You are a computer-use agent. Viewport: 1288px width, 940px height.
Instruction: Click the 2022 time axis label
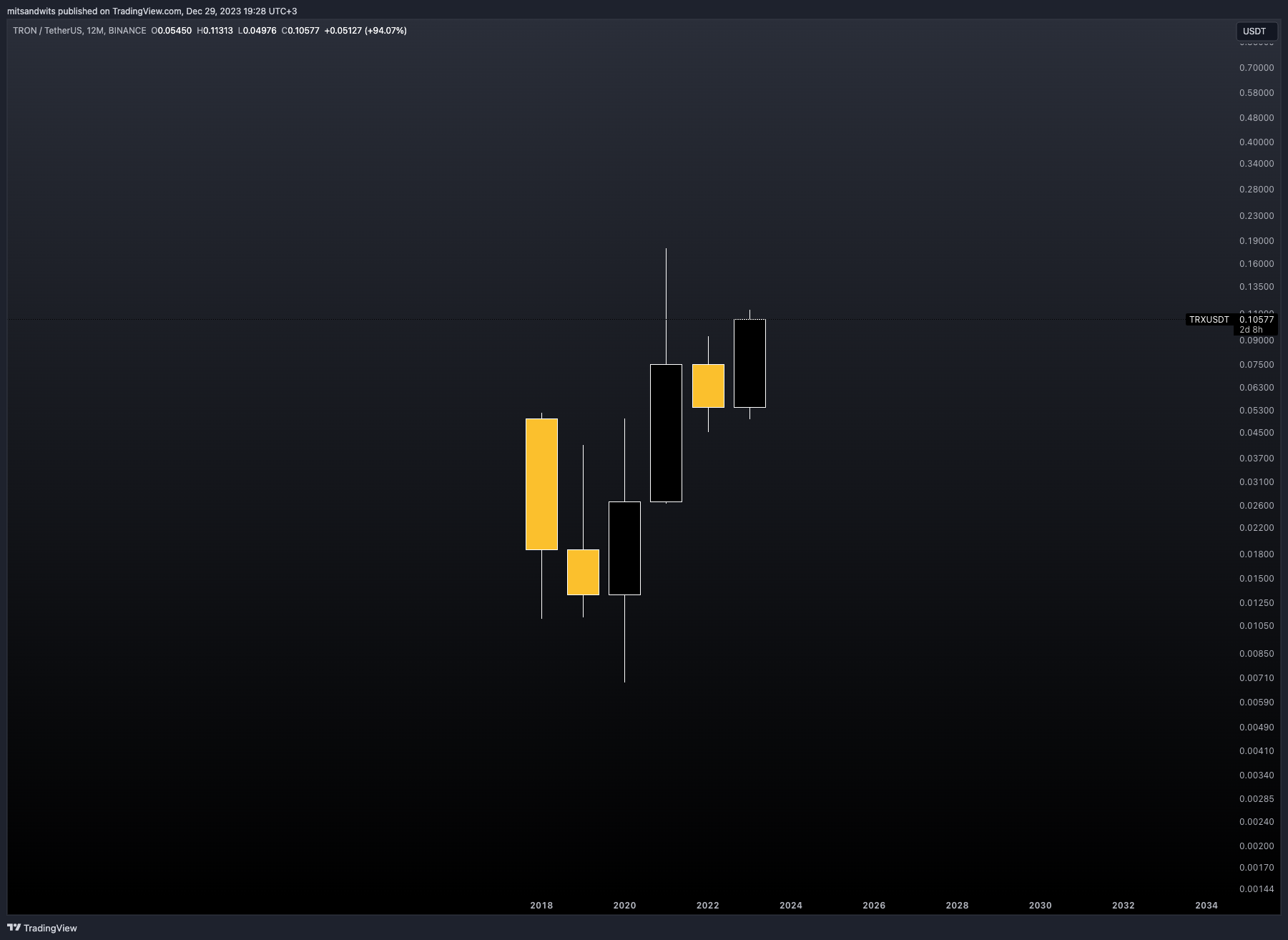coord(708,906)
